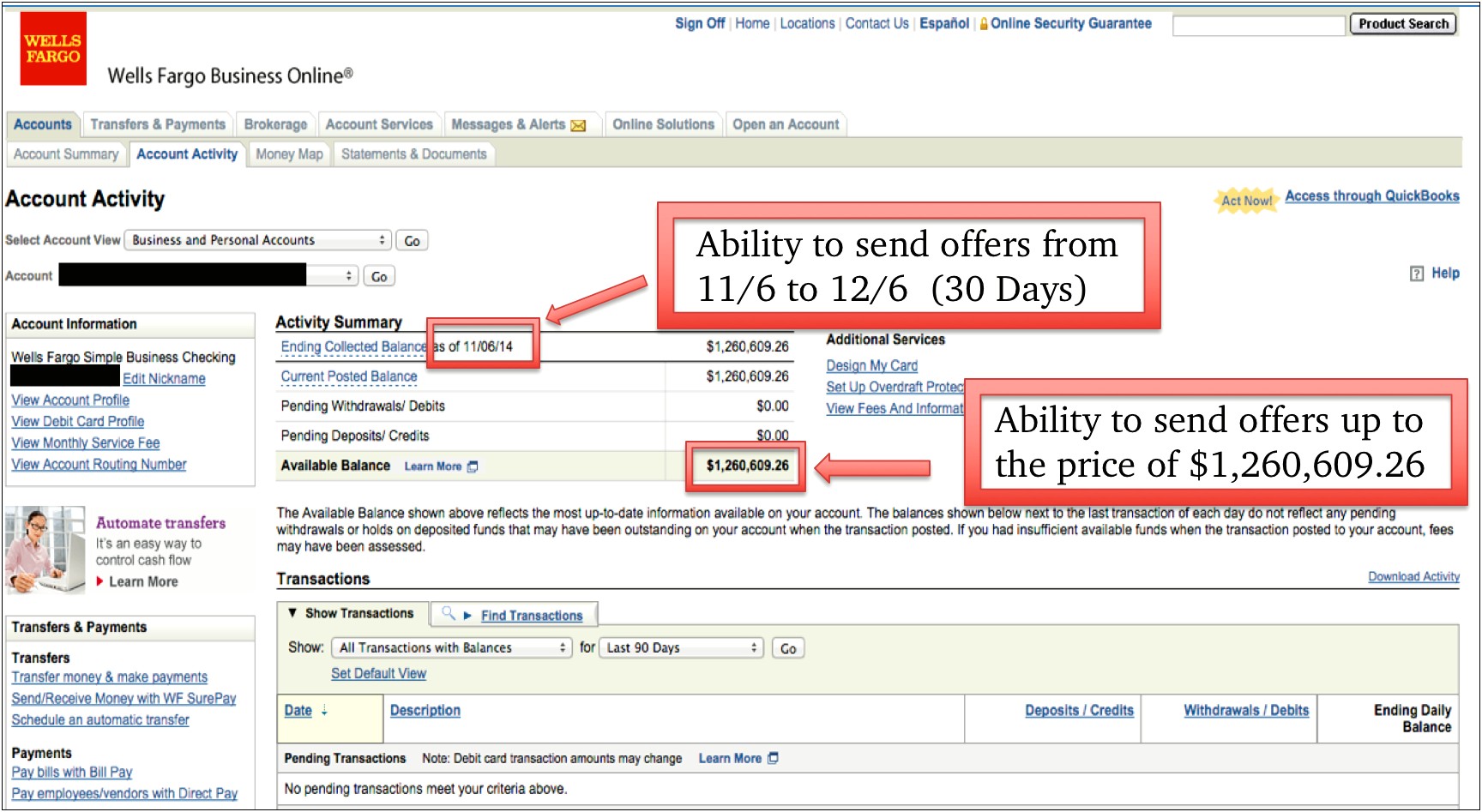Click the Automate transfers promo photo
The image size is (1482, 812).
point(45,550)
